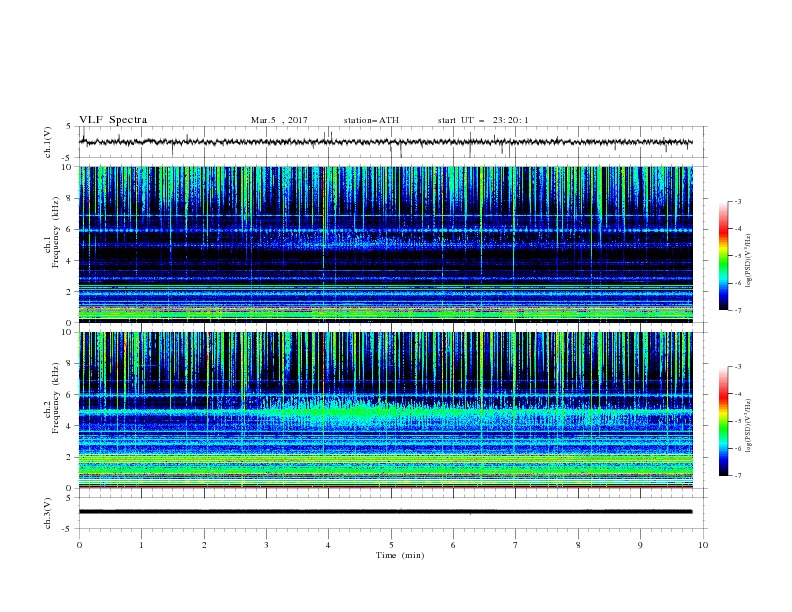The image size is (792, 612).
Task: Click the "ch.1(V)" waveform axis label
Action: pos(48,142)
